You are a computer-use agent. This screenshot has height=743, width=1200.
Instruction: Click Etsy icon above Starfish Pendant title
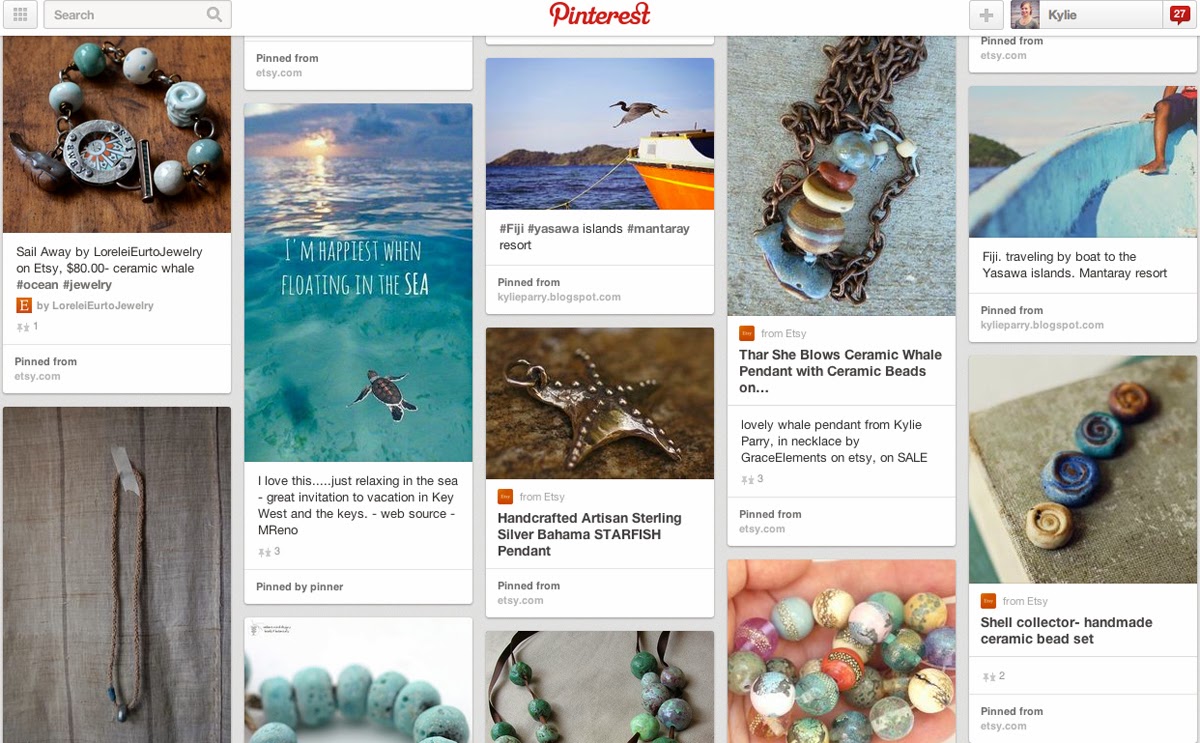click(x=505, y=496)
